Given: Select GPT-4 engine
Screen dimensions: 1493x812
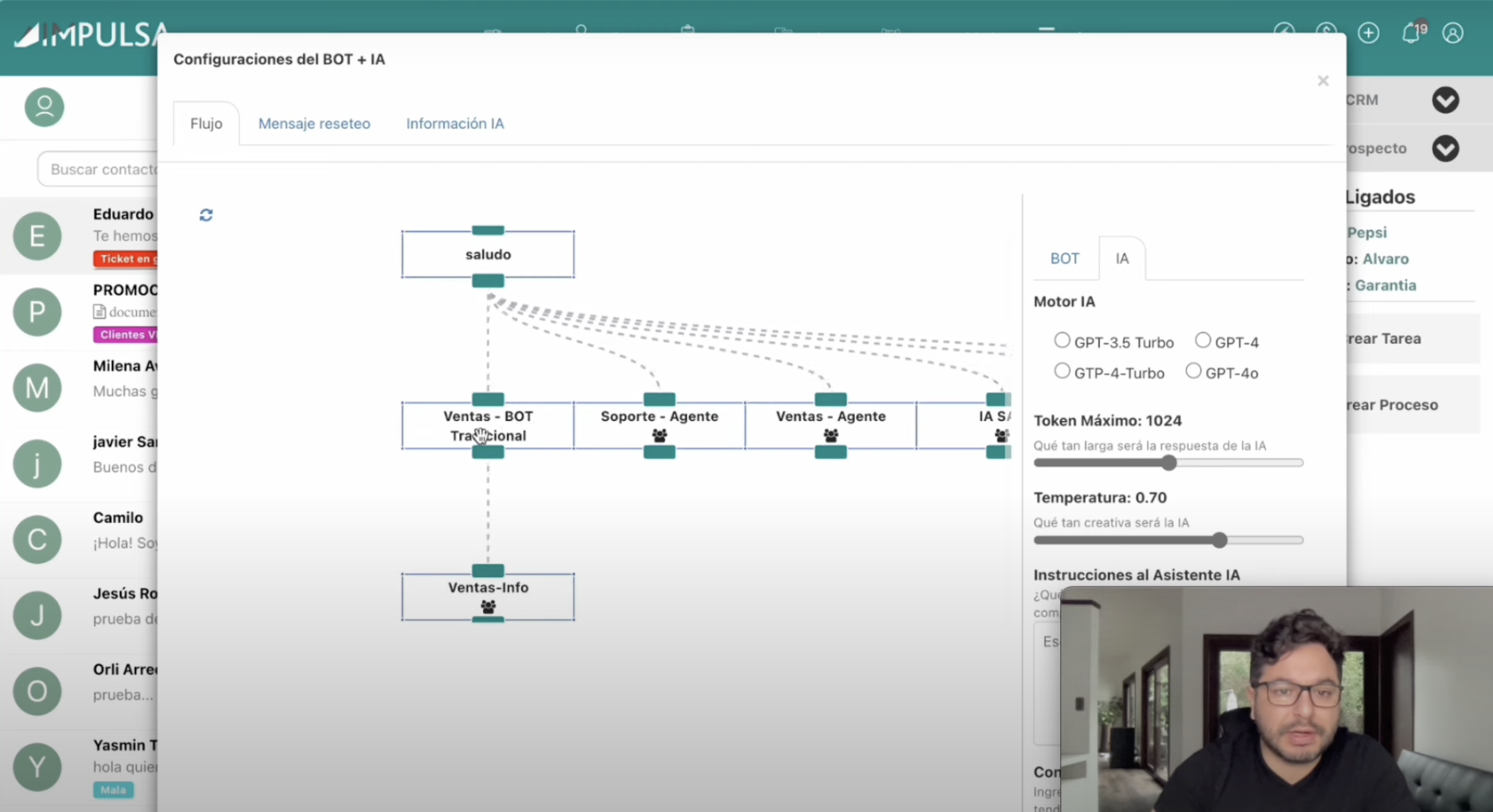Looking at the screenshot, I should pos(1203,340).
